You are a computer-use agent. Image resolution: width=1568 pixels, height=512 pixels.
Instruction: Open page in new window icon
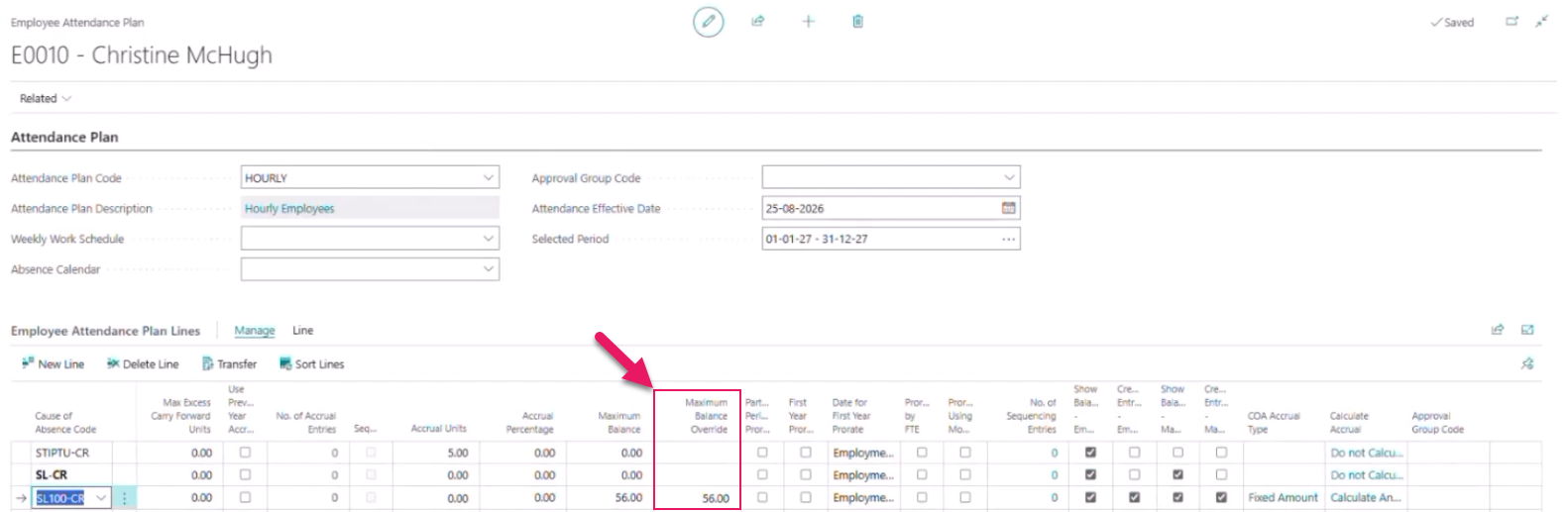point(1512,21)
